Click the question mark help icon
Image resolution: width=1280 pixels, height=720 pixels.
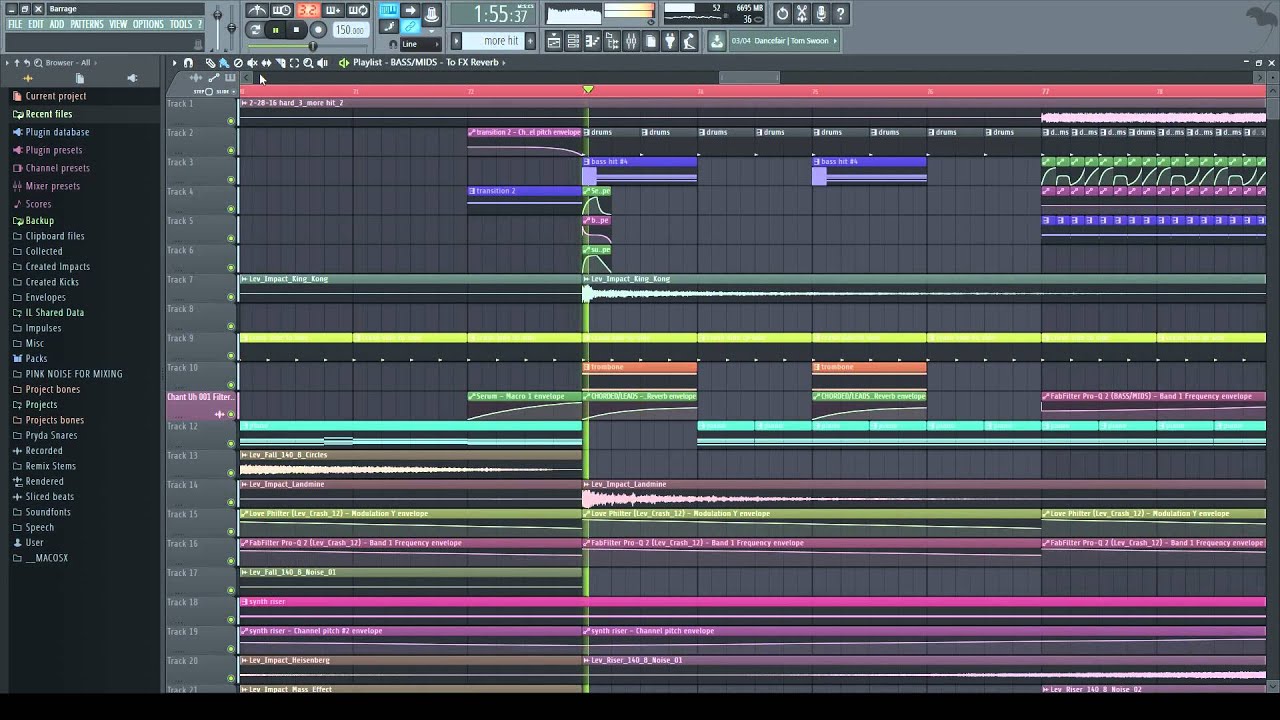840,13
